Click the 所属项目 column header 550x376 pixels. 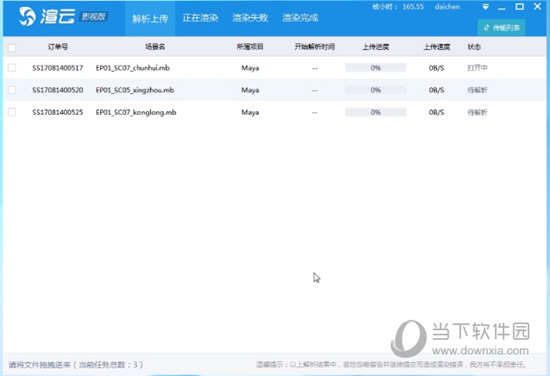click(x=250, y=47)
